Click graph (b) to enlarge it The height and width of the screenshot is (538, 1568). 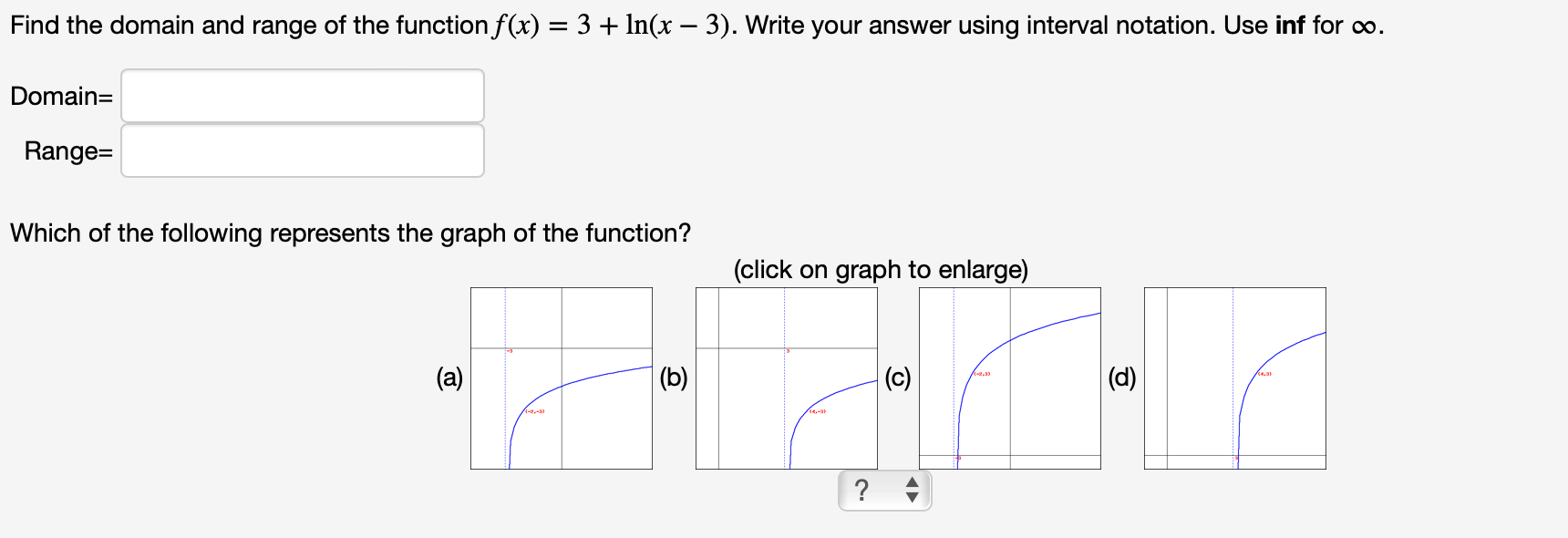[786, 378]
